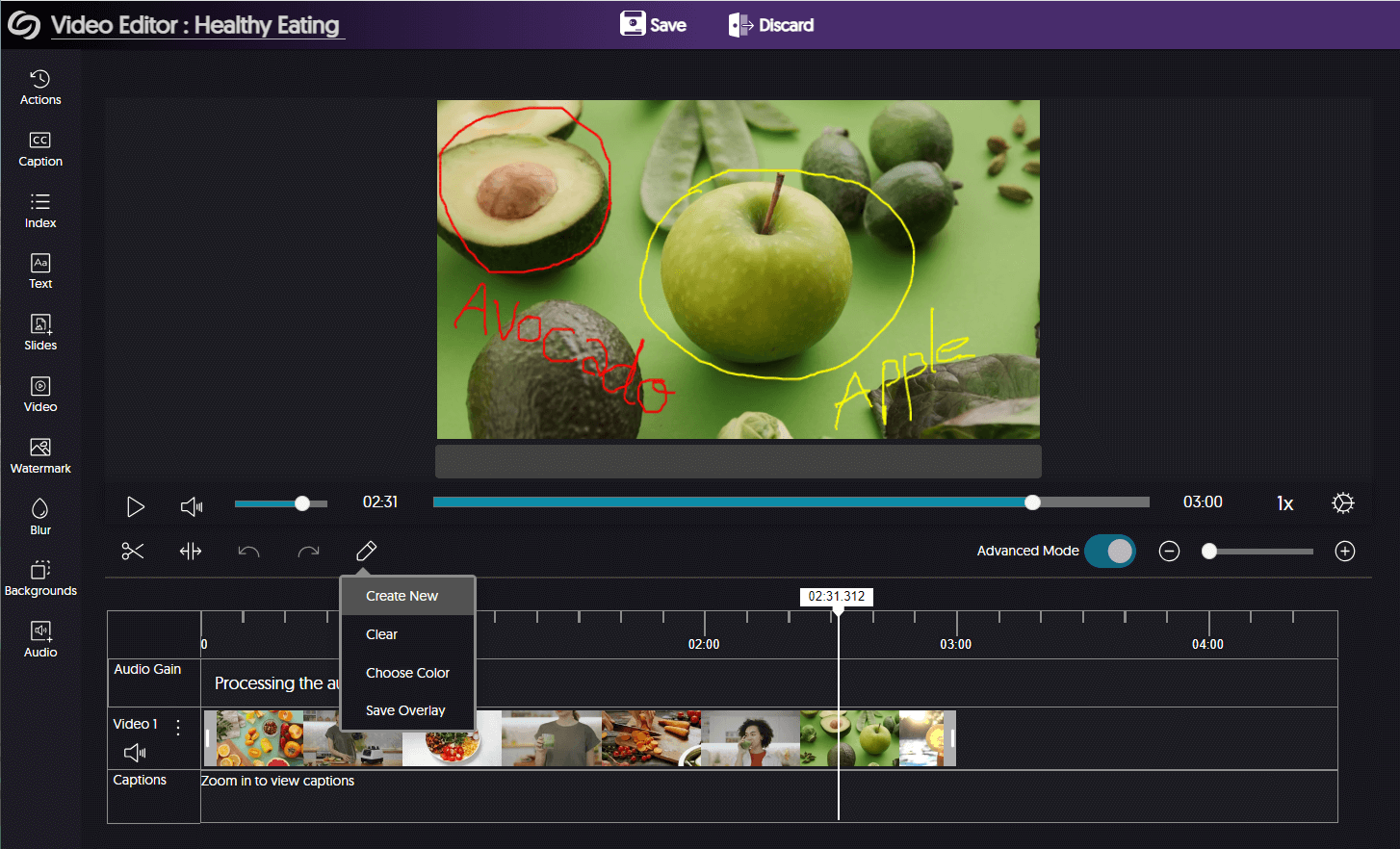Undo the last edit
This screenshot has width=1400, height=849.
pos(249,552)
